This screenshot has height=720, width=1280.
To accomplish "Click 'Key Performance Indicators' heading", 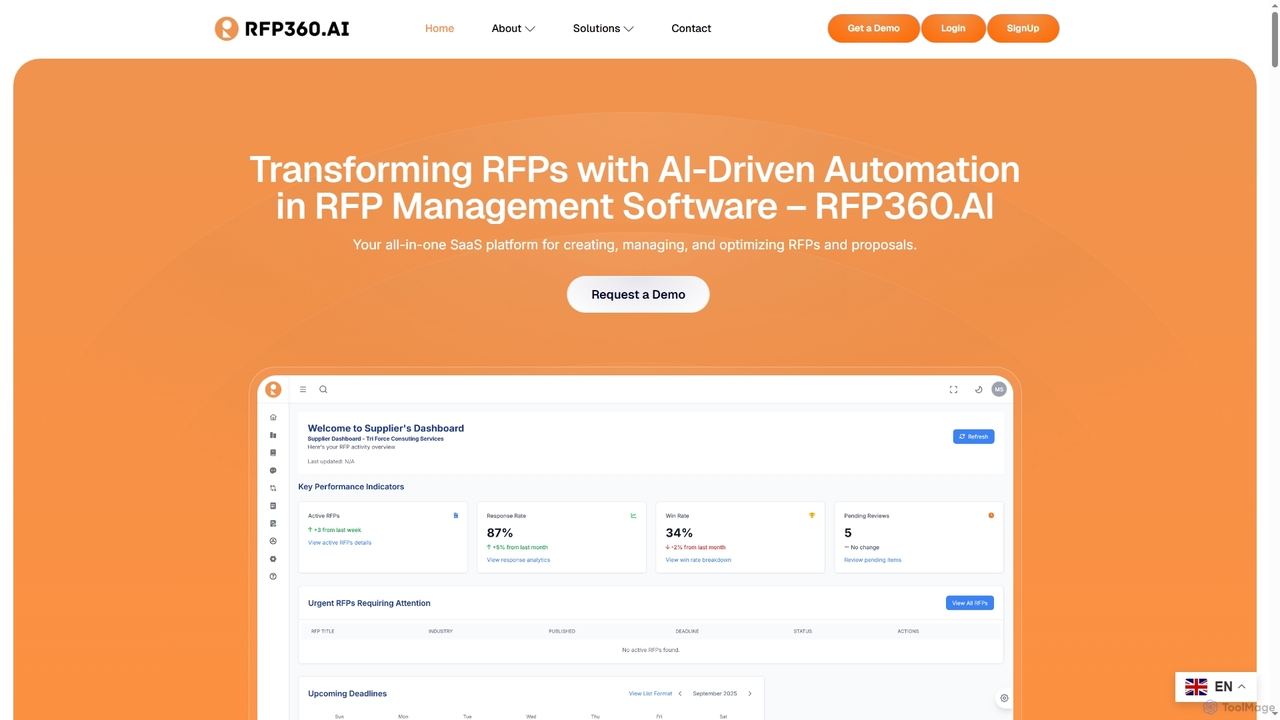I will 351,487.
